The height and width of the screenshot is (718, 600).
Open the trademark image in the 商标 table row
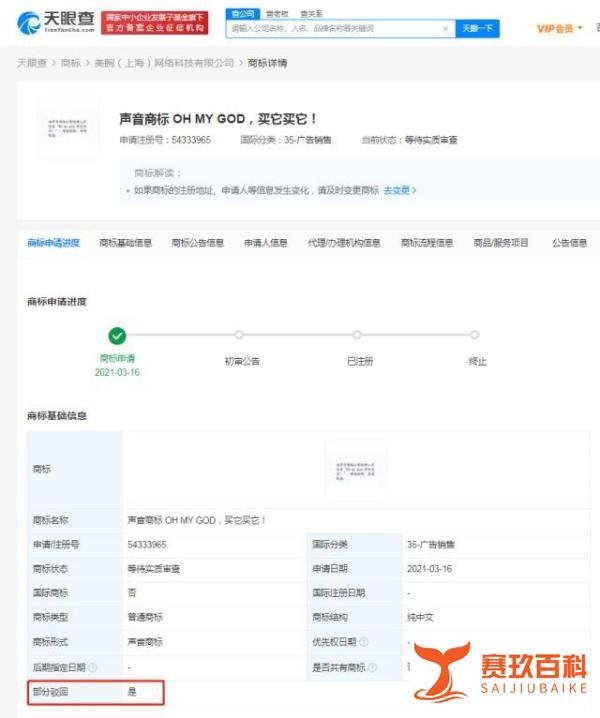[356, 470]
